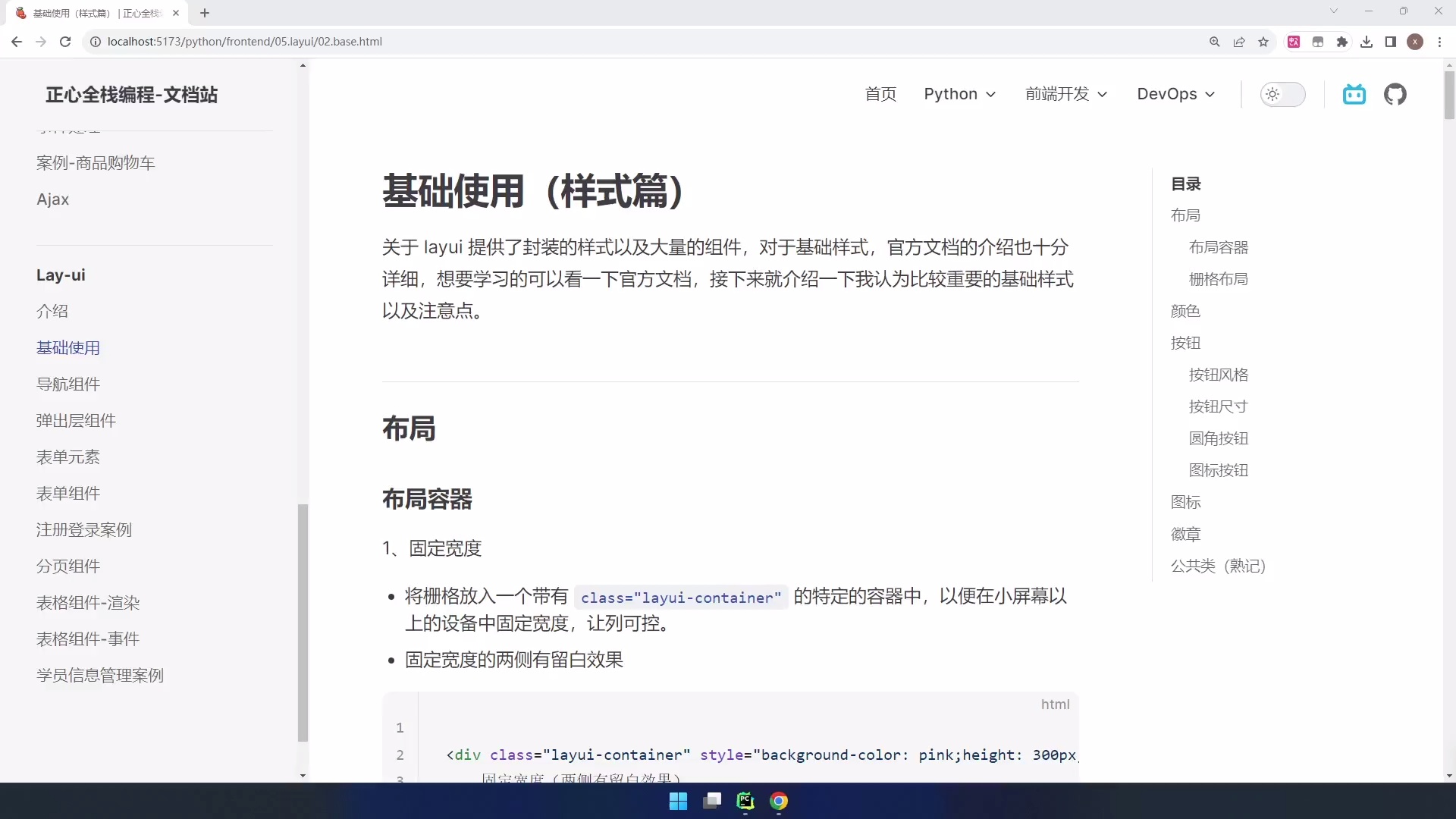Screen dimensions: 1456x819
Task: Toggle the light/dark theme switch
Action: pyautogui.click(x=1282, y=94)
